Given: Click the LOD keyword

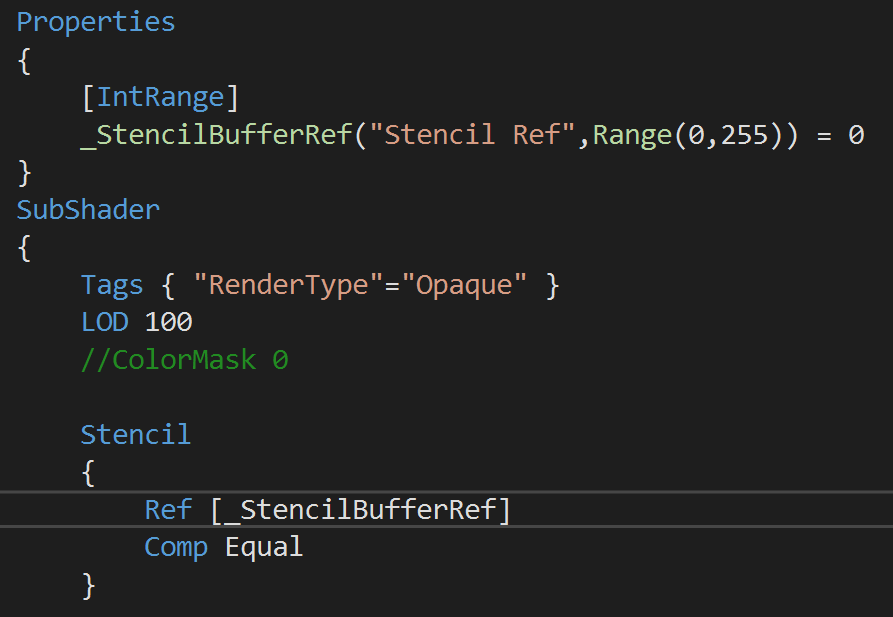Looking at the screenshot, I should point(105,322).
